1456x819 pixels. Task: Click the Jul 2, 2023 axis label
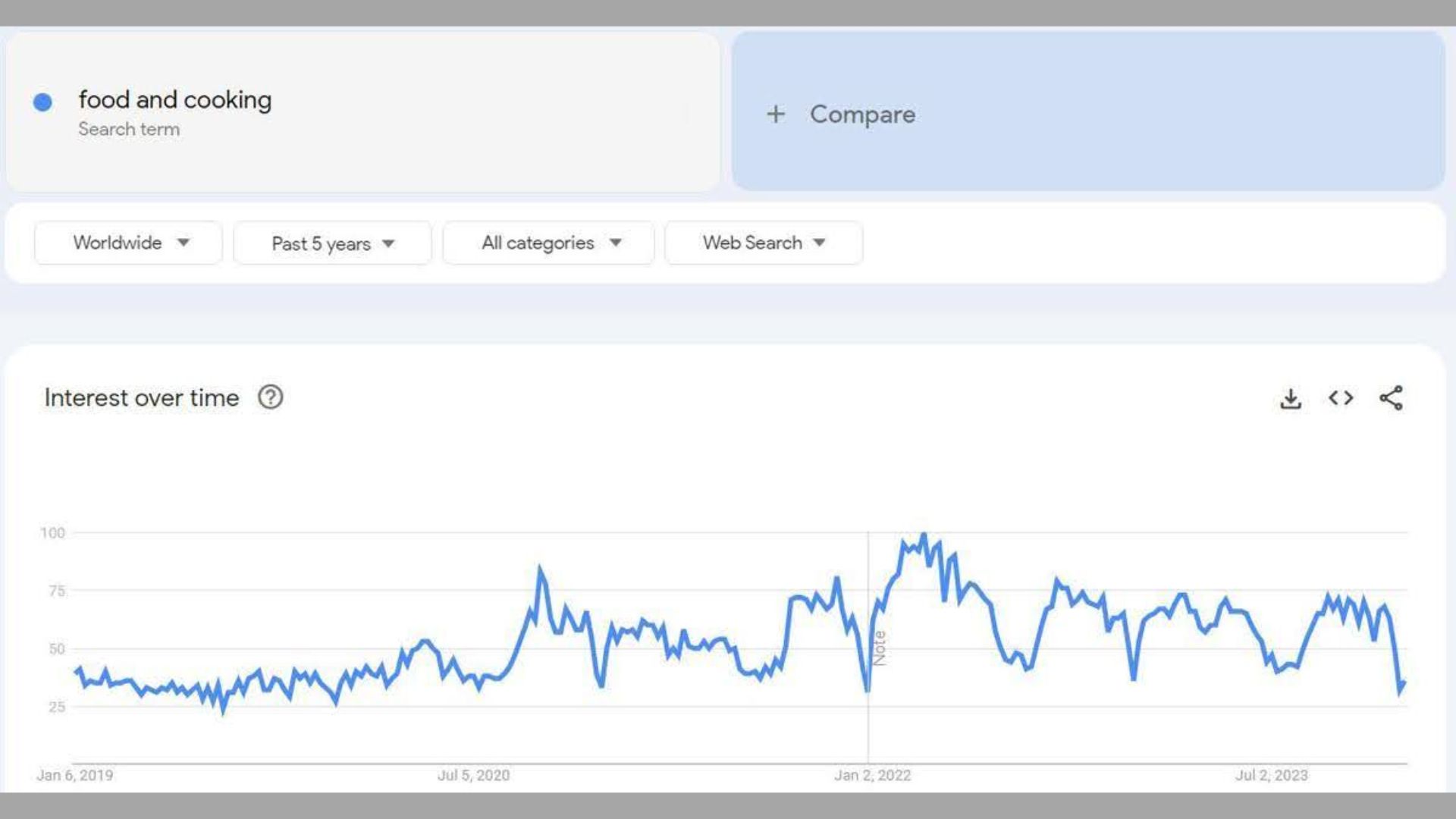[x=1271, y=775]
